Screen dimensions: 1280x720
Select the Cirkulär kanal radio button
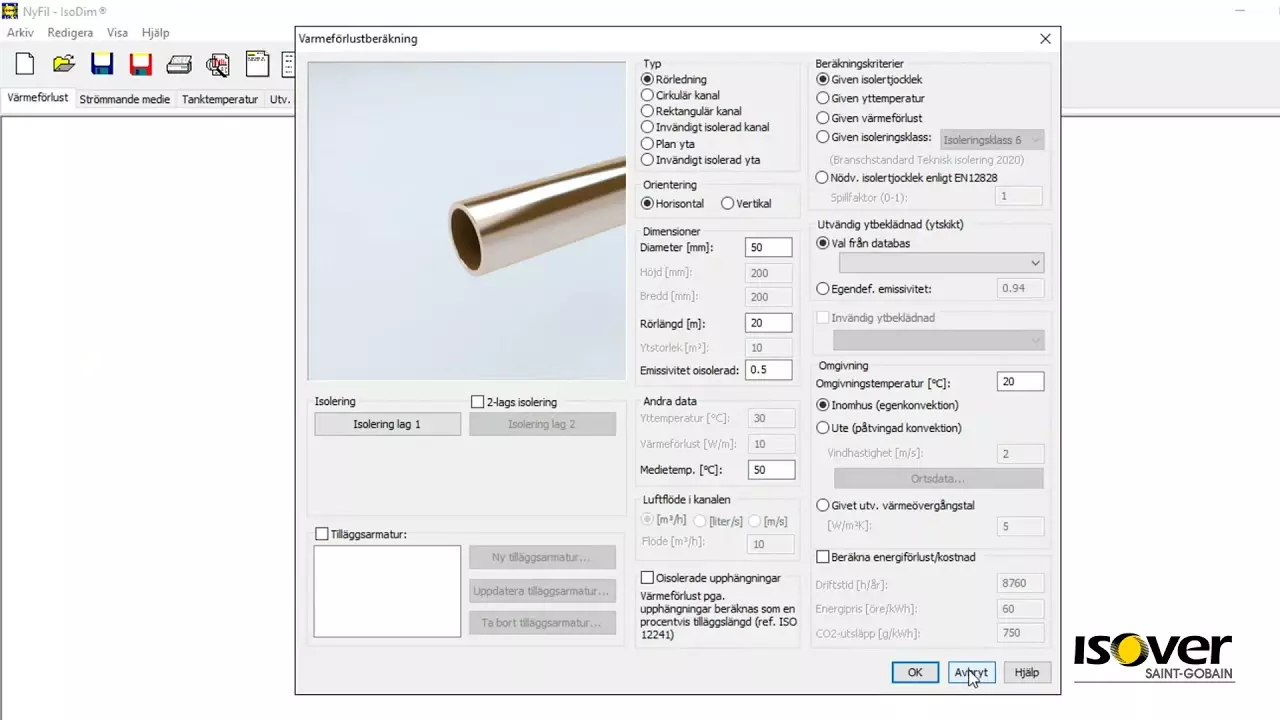[x=648, y=95]
